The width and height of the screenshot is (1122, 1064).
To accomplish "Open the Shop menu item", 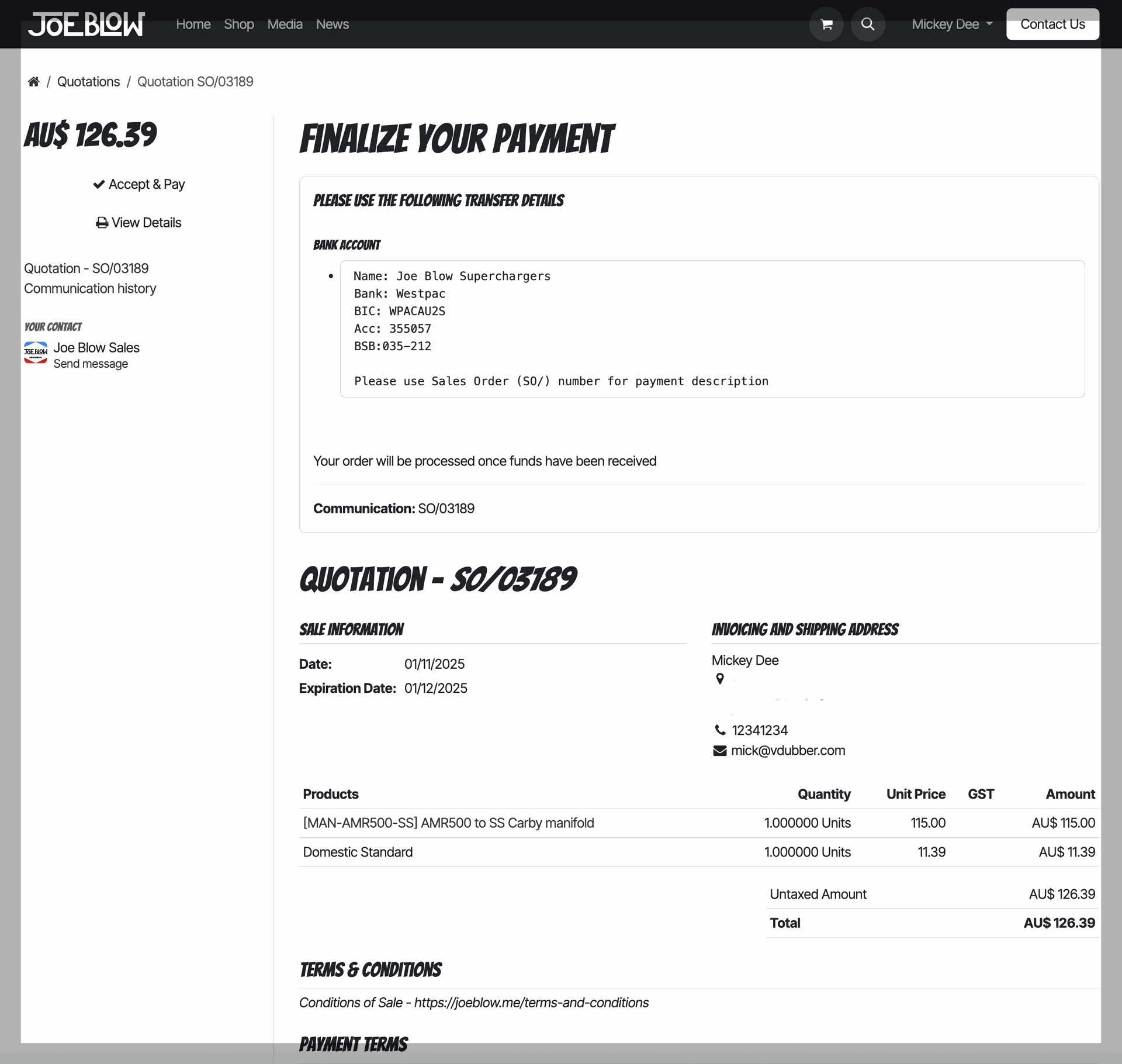I will (x=238, y=25).
